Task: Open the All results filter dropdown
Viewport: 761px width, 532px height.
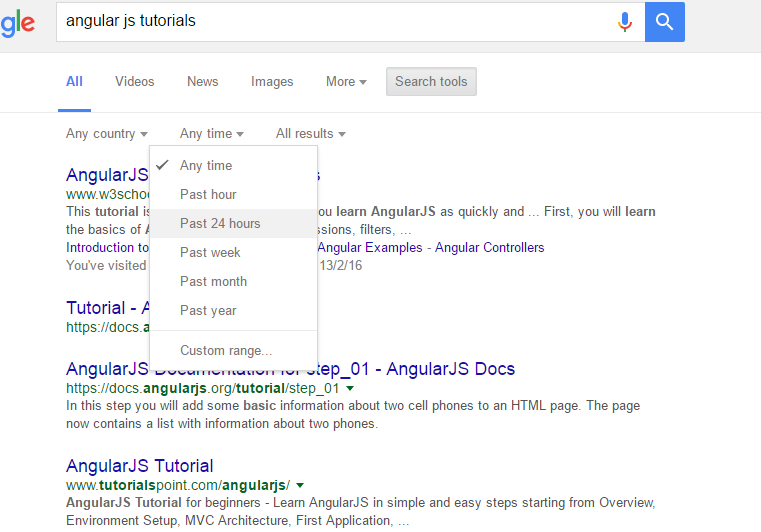Action: pyautogui.click(x=311, y=133)
